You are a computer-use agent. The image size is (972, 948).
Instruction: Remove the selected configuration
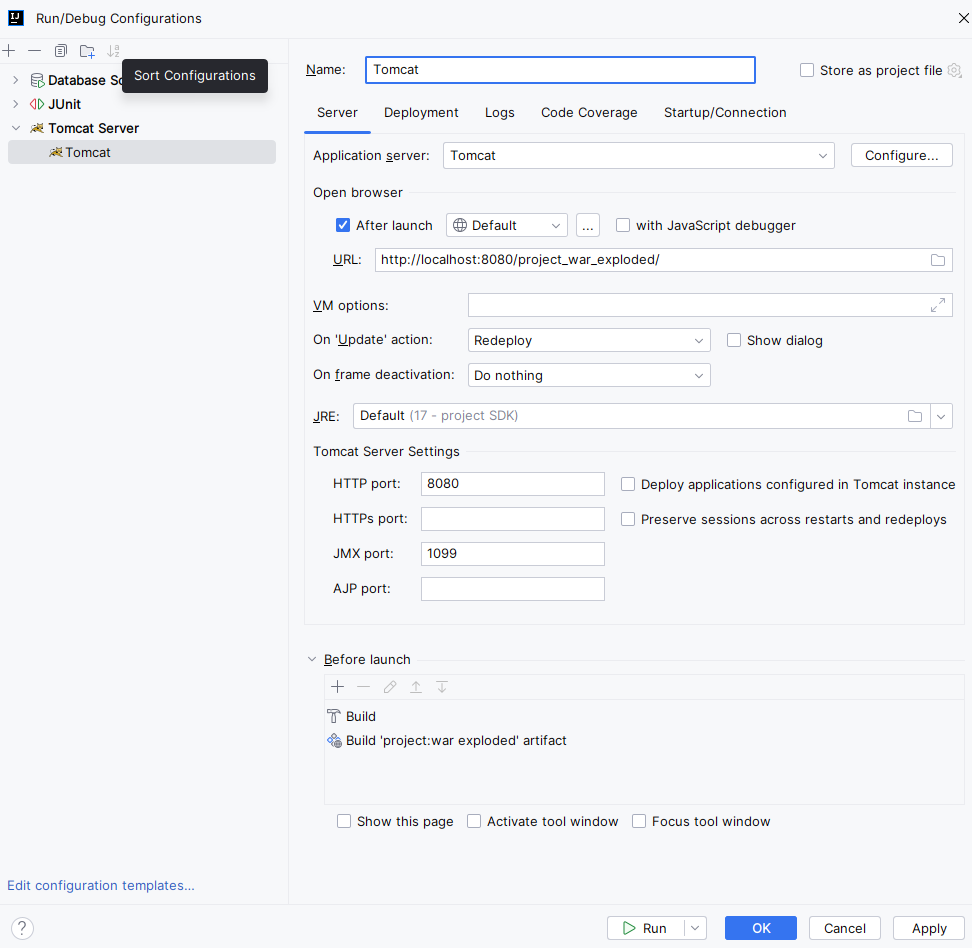point(35,51)
